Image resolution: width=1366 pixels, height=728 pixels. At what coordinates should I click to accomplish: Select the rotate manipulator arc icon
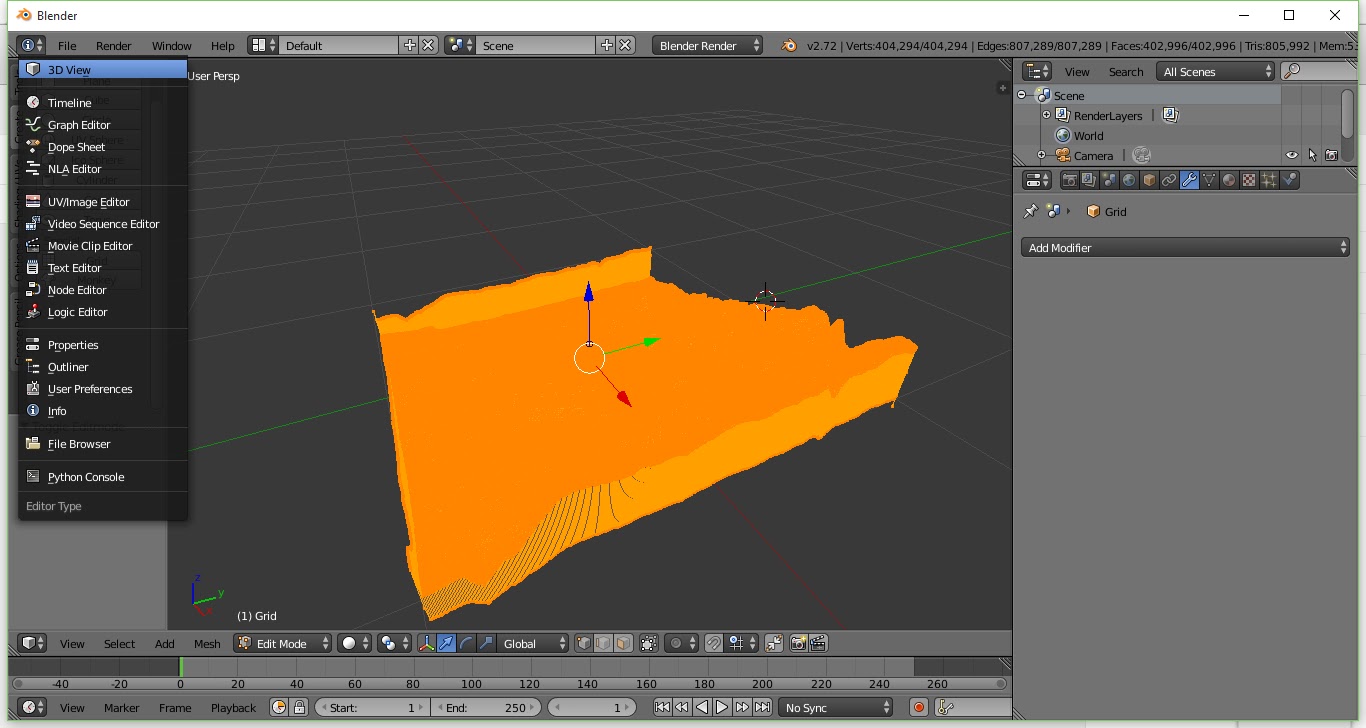click(x=467, y=643)
